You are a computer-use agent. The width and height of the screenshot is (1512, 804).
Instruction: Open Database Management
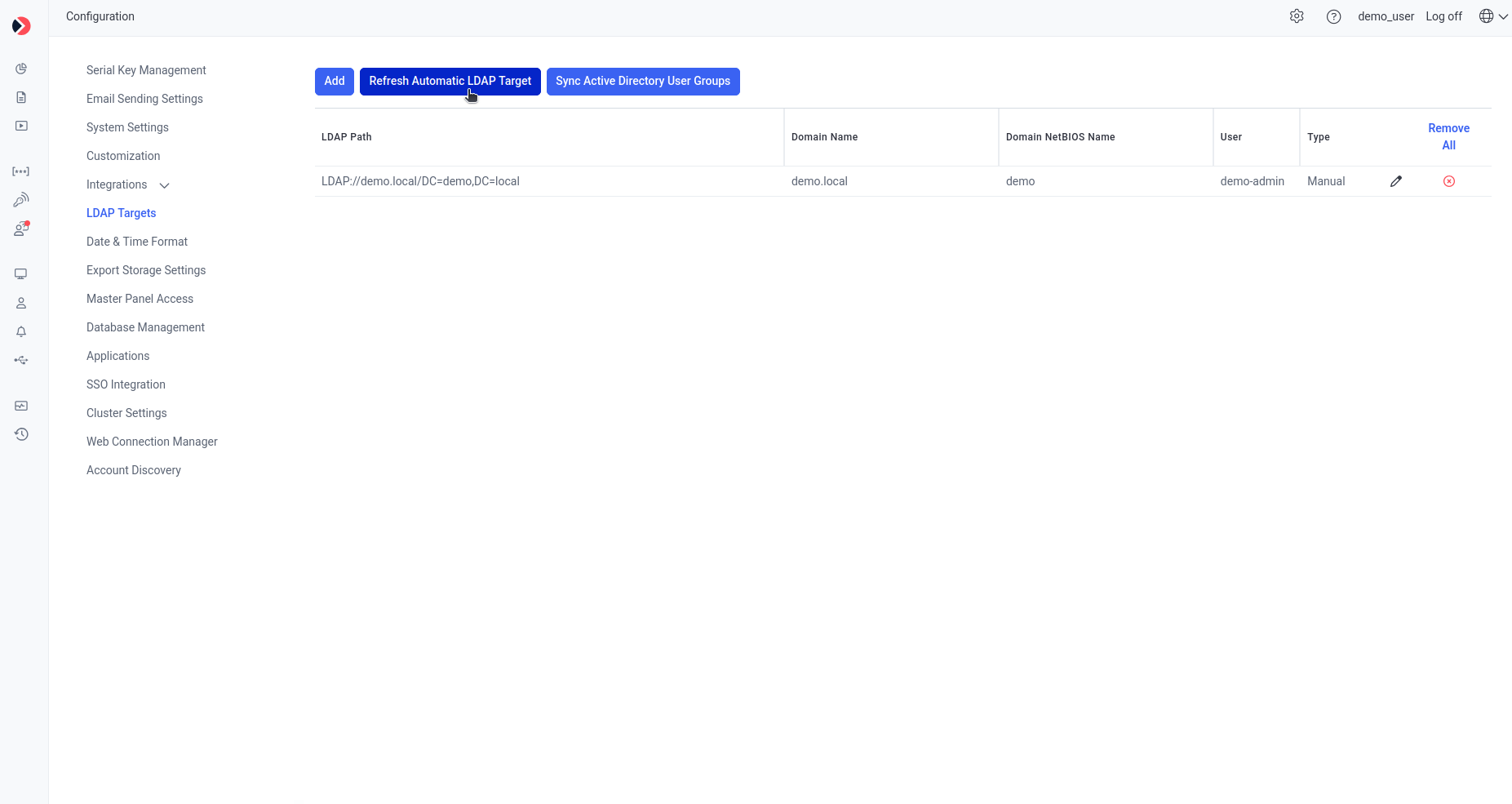coord(145,327)
